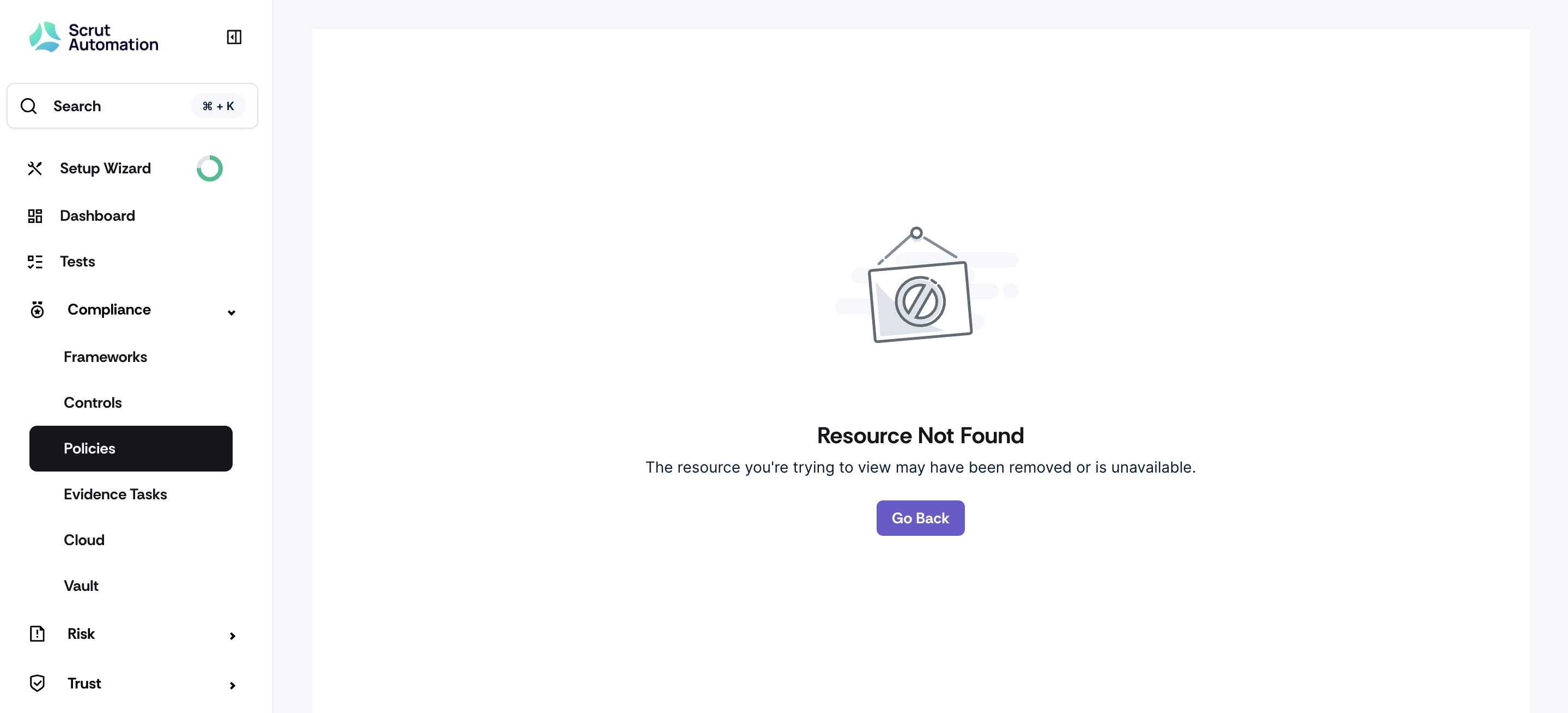Go to the Dashboard page

point(98,215)
